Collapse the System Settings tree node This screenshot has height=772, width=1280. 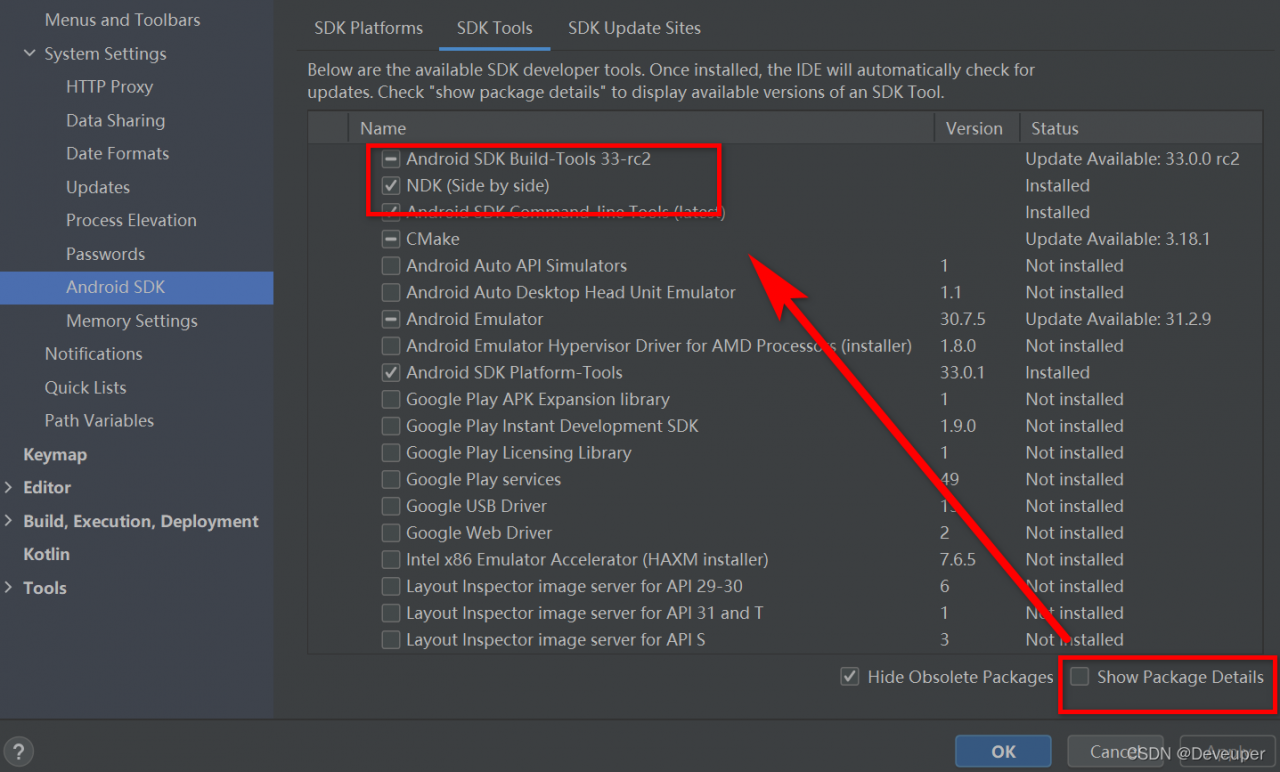coord(30,54)
